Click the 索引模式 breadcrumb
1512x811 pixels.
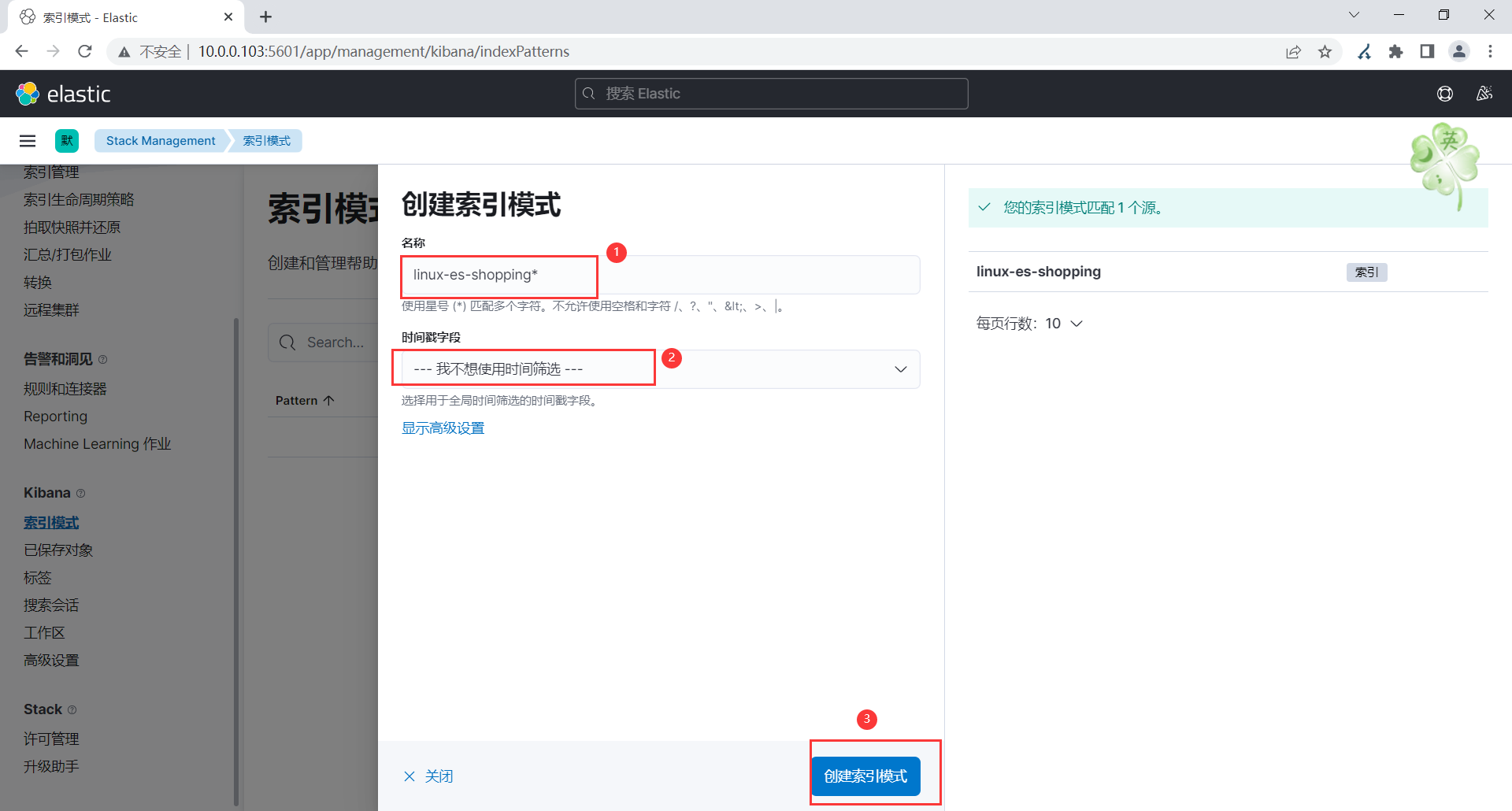tap(266, 141)
